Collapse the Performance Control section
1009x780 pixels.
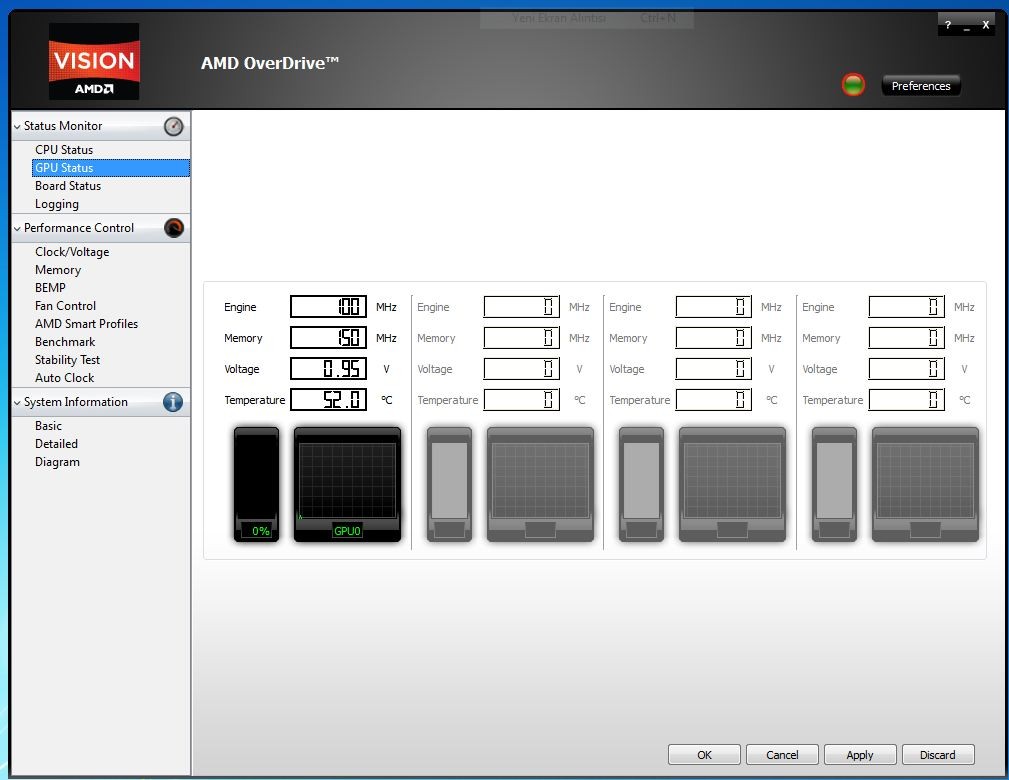pyautogui.click(x=17, y=228)
